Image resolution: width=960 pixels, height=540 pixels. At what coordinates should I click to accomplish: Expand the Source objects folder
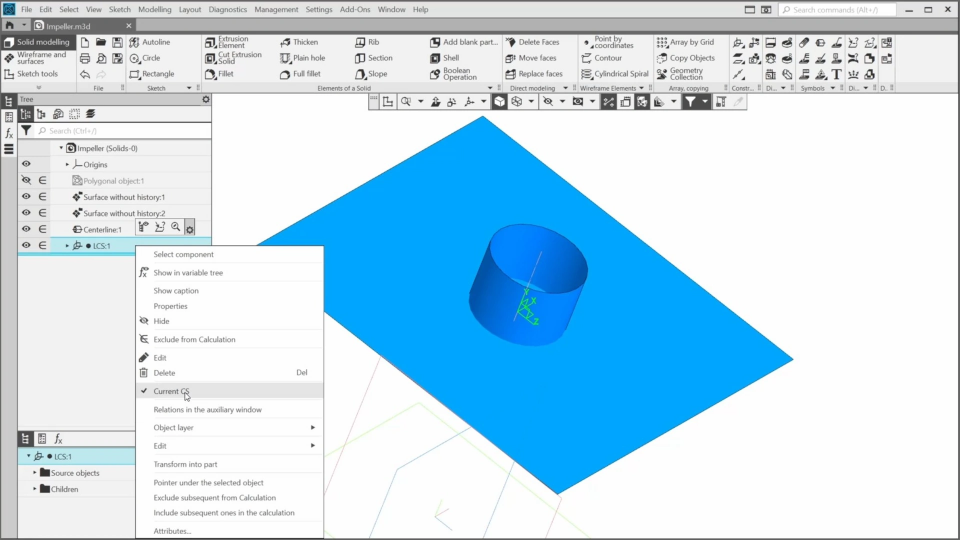[x=35, y=473]
